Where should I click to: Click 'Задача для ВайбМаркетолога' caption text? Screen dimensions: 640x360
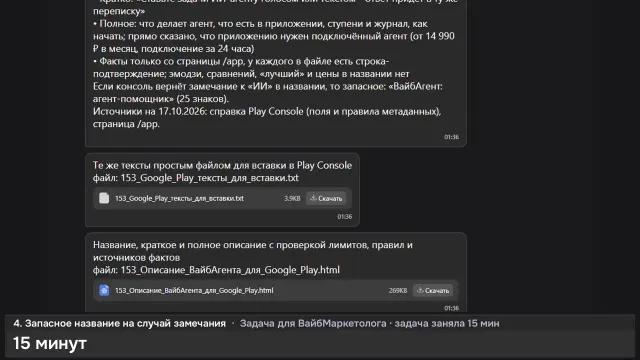coord(313,323)
